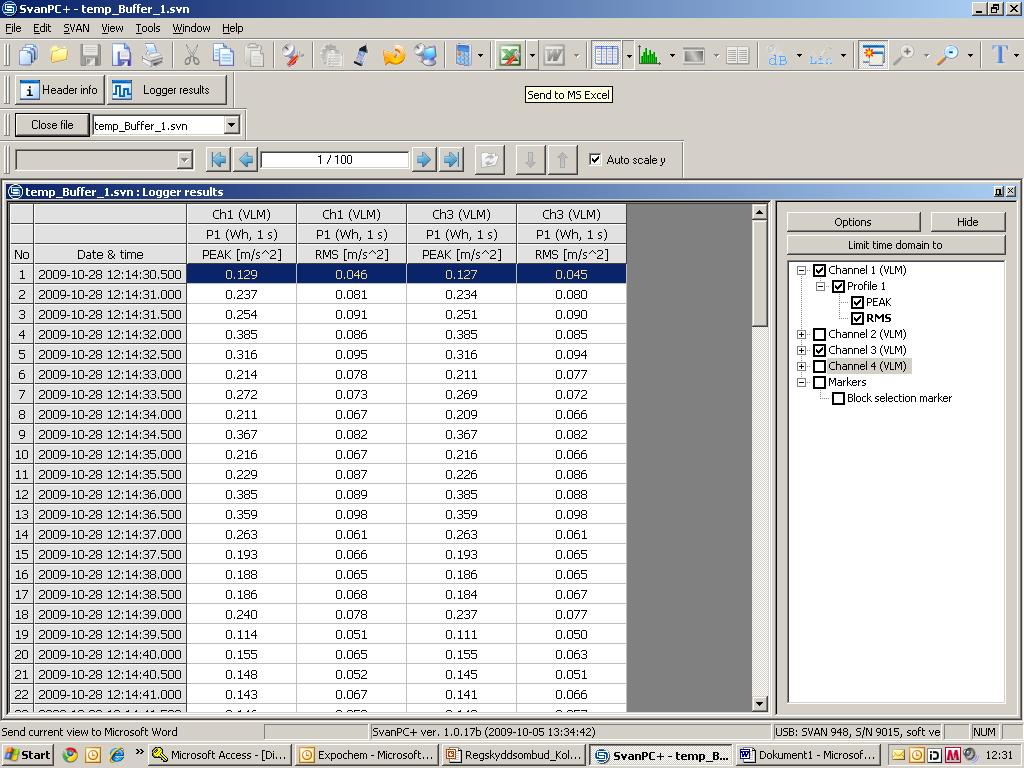This screenshot has height=768, width=1024.
Task: Open the Tools menu
Action: [x=148, y=28]
